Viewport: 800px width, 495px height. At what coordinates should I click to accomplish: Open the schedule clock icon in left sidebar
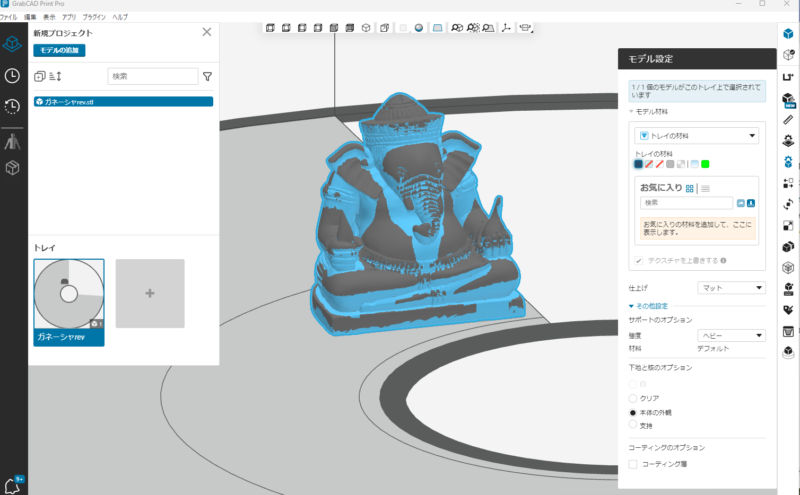12,75
